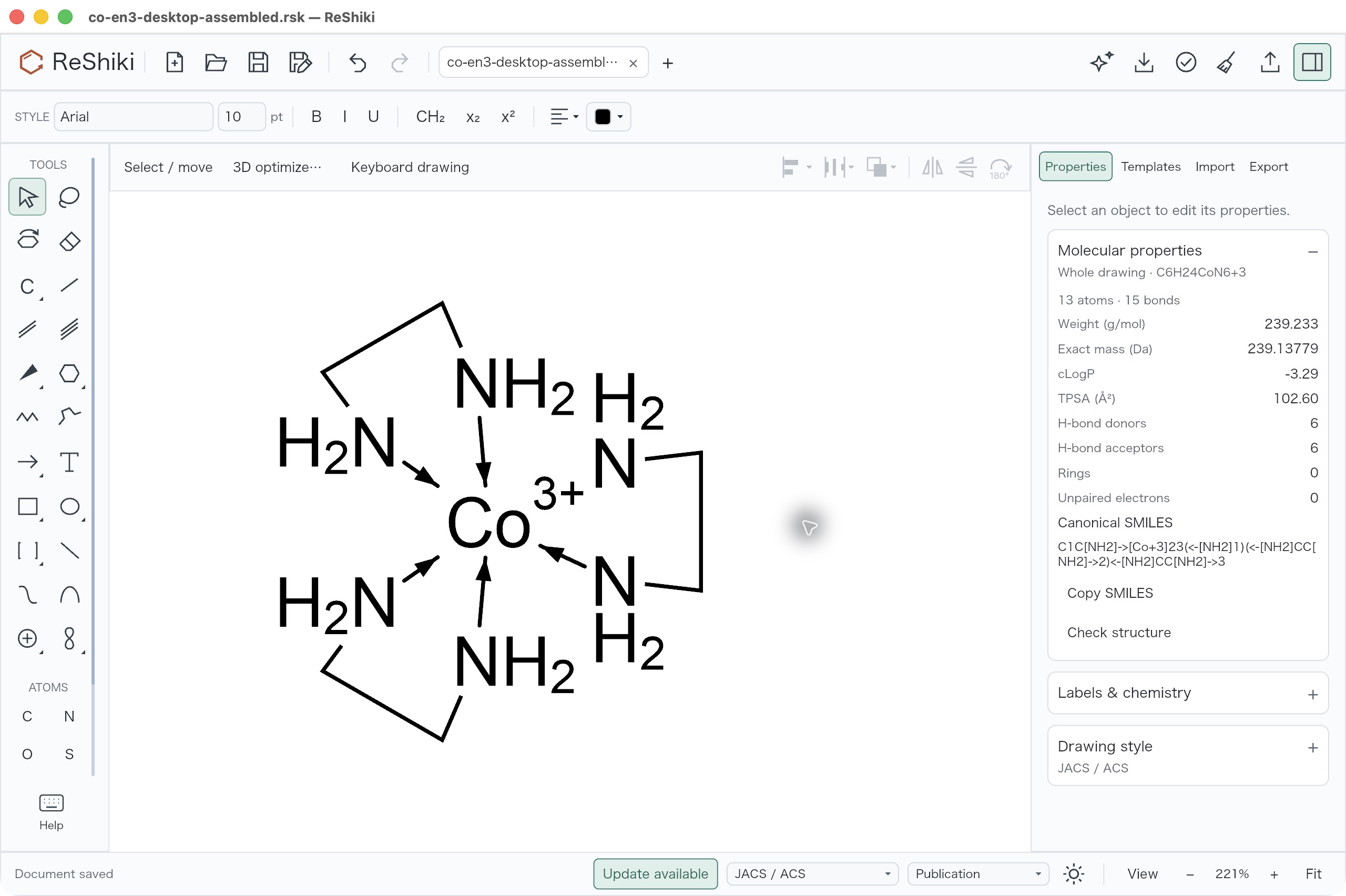The image size is (1346, 896).
Task: Open the Properties tab
Action: point(1075,166)
